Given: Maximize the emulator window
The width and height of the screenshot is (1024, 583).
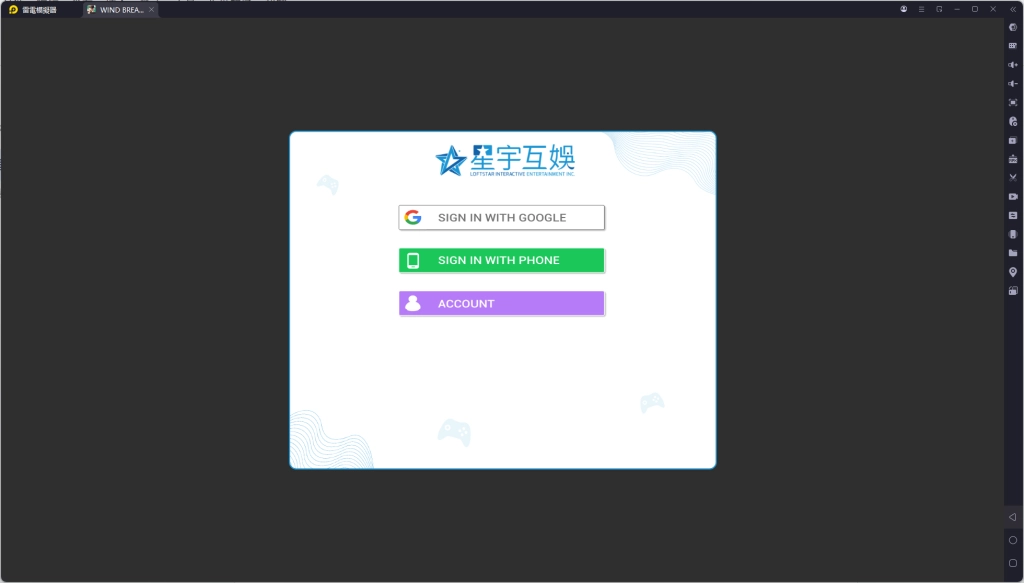Looking at the screenshot, I should (975, 9).
